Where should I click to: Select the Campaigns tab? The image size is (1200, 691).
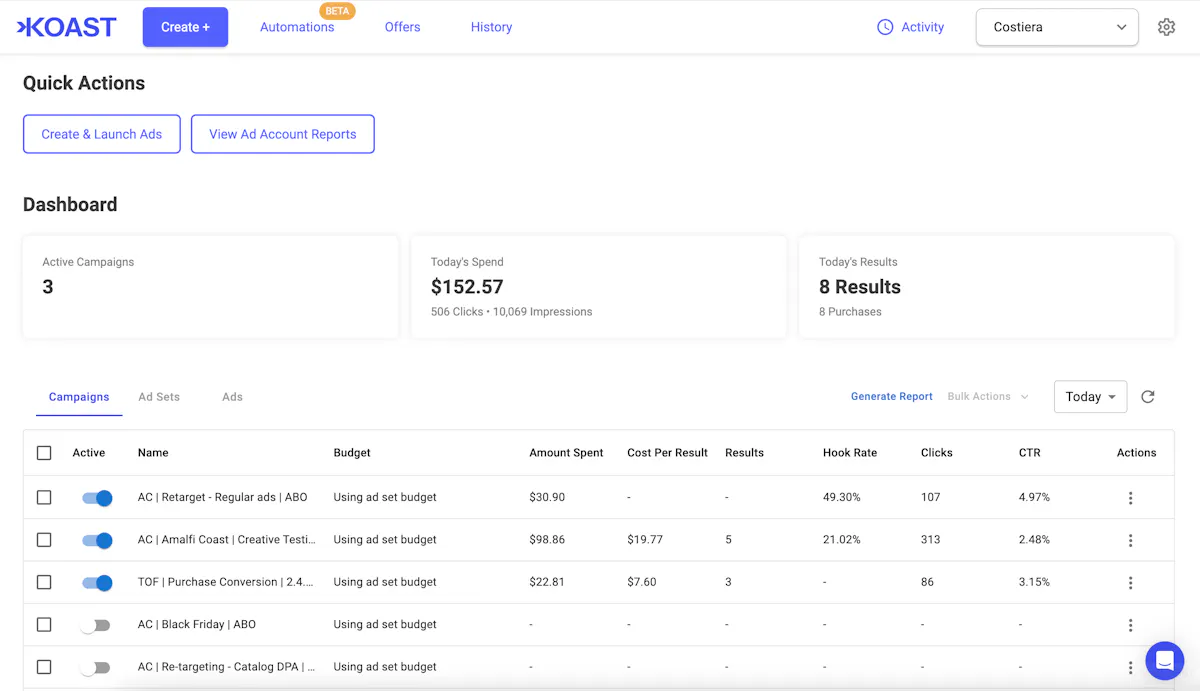pyautogui.click(x=79, y=397)
